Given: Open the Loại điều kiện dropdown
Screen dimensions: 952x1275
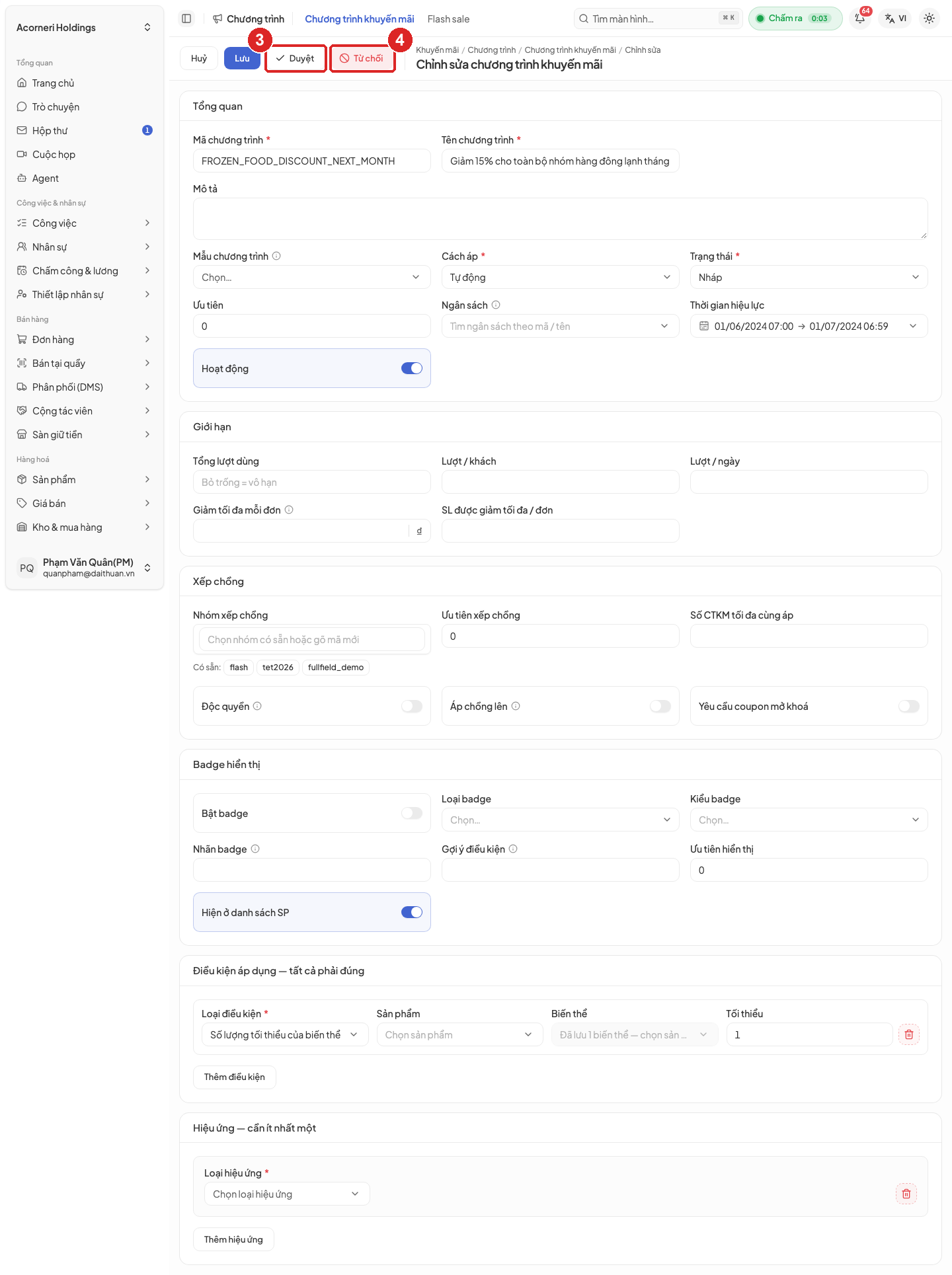Looking at the screenshot, I should coord(285,1034).
